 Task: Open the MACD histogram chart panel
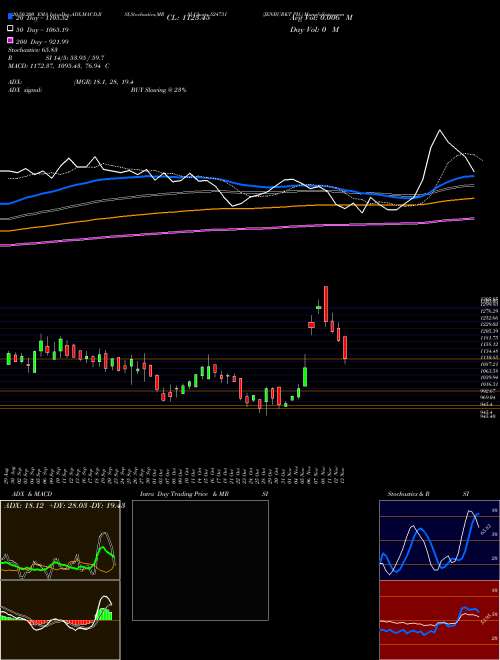tap(60, 620)
